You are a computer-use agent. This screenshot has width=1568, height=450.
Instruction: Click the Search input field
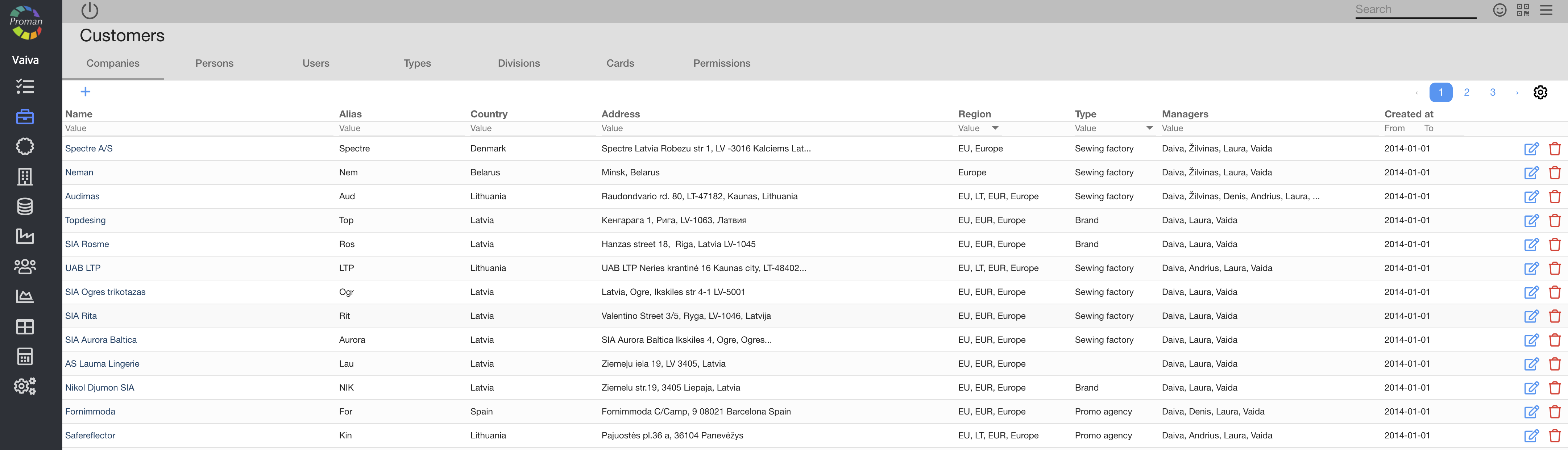click(1415, 10)
